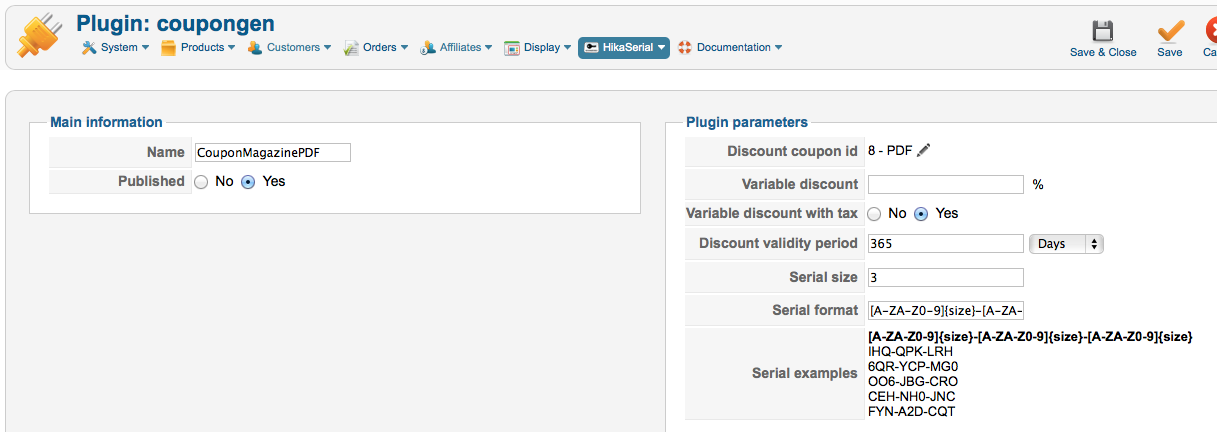Viewport: 1217px width, 432px height.
Task: Open the Orders menu
Action: tap(377, 47)
